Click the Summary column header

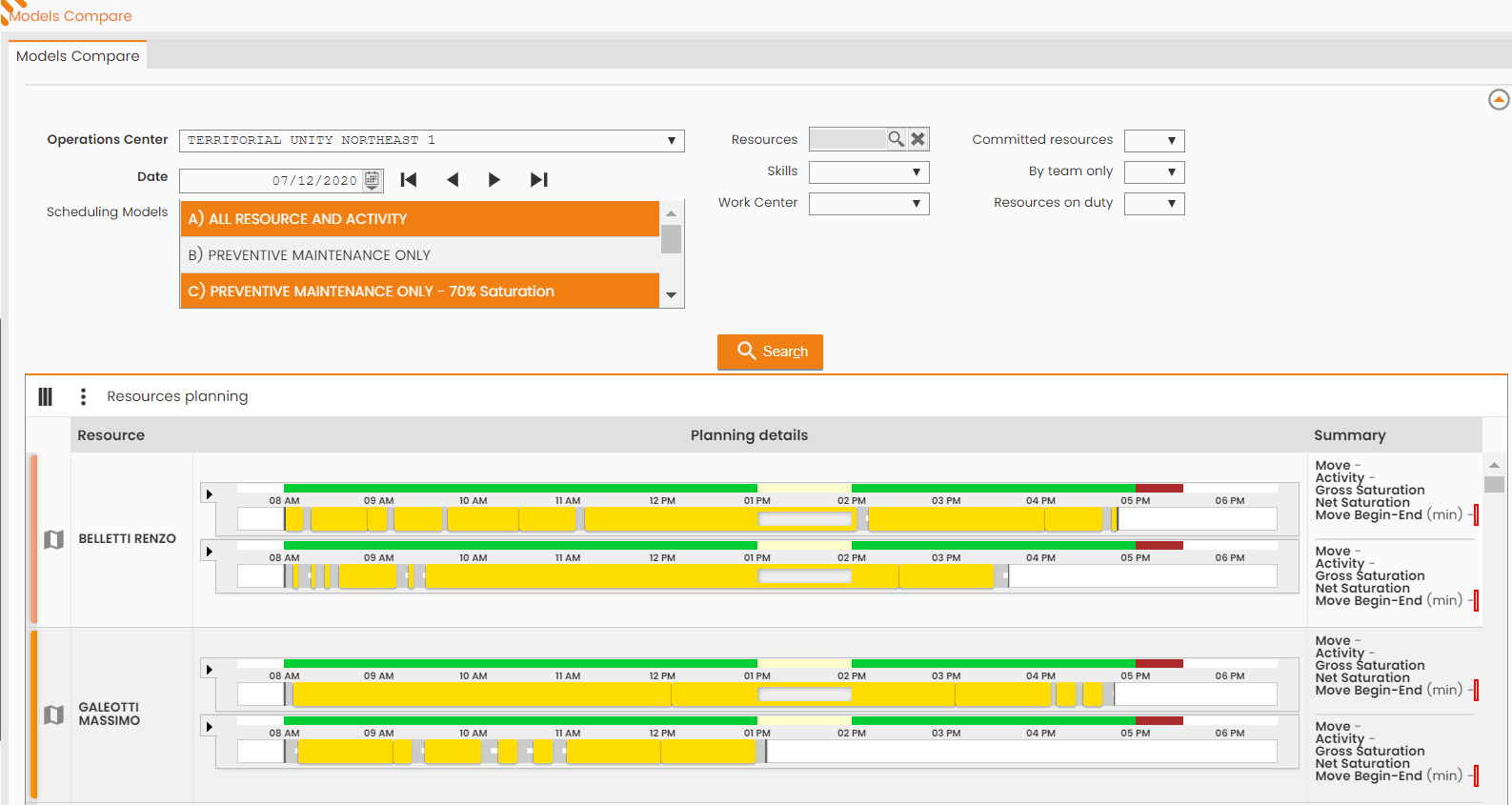tap(1349, 435)
